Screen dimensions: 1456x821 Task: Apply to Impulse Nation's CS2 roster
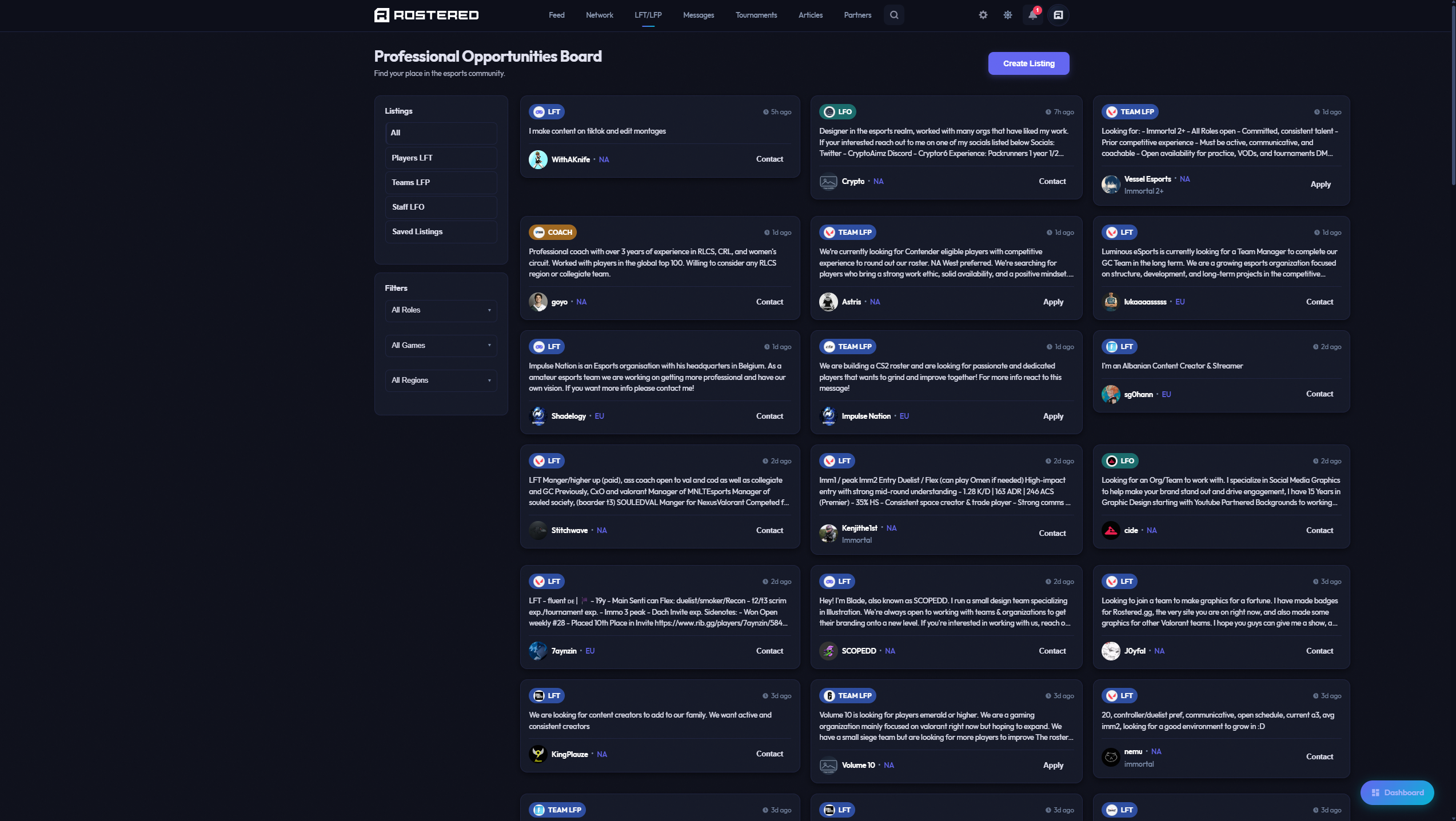[x=1053, y=416]
